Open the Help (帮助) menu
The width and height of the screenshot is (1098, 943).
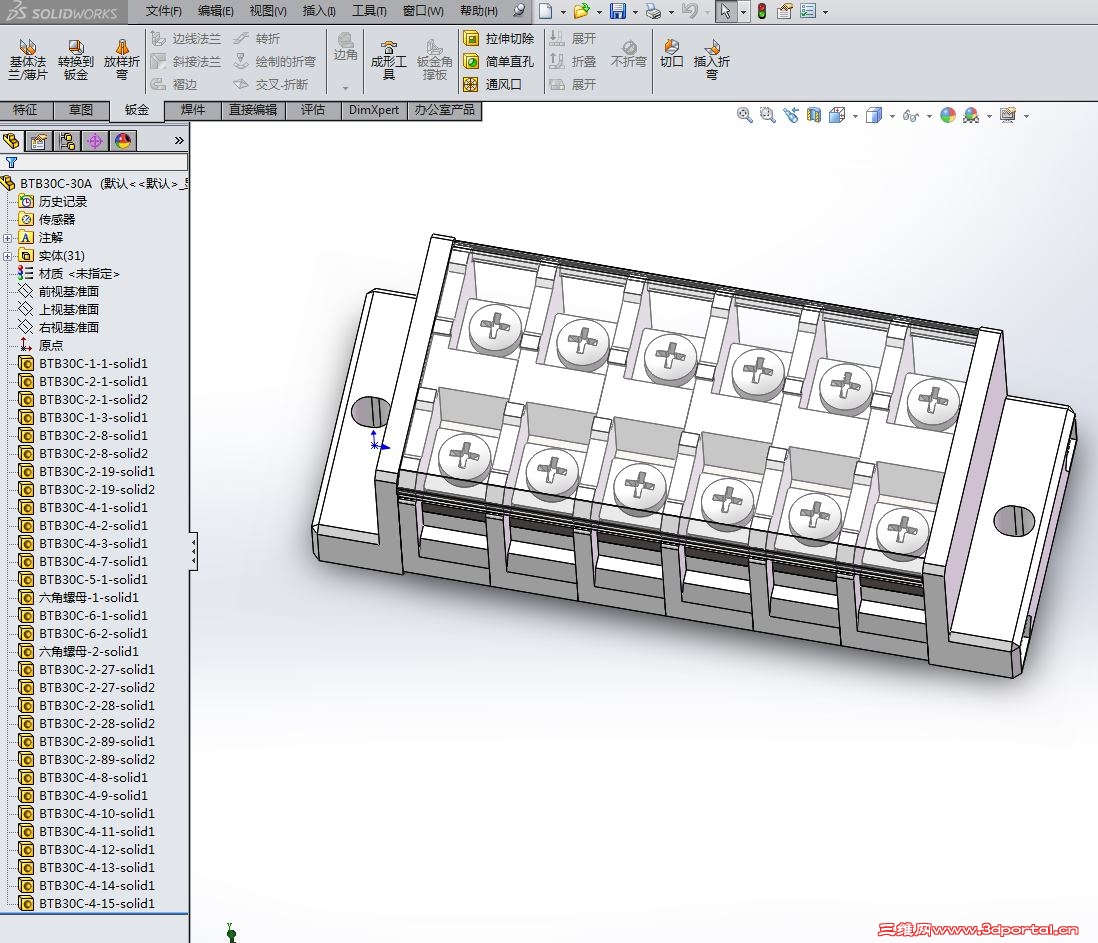pos(479,11)
